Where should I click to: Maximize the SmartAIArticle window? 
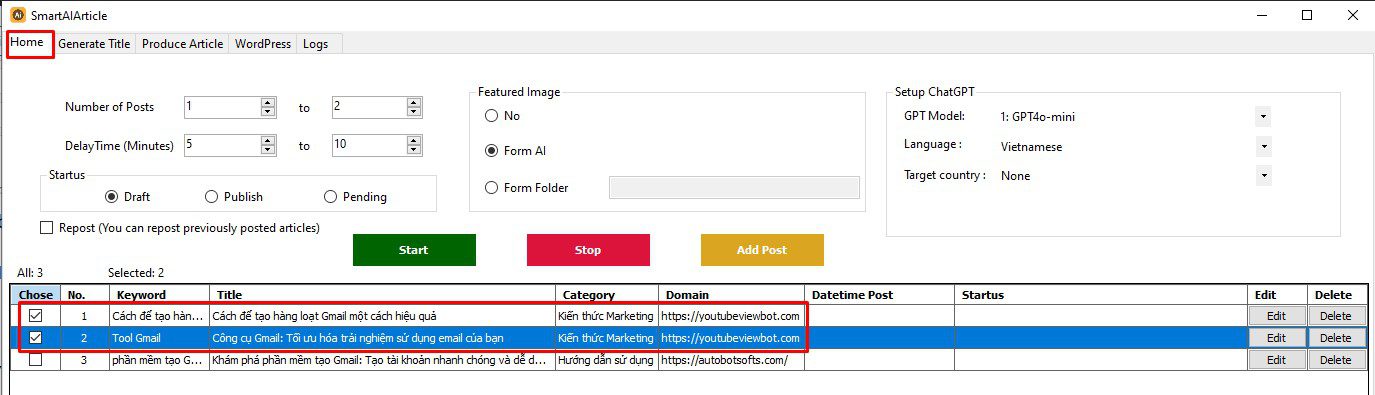pos(1307,15)
